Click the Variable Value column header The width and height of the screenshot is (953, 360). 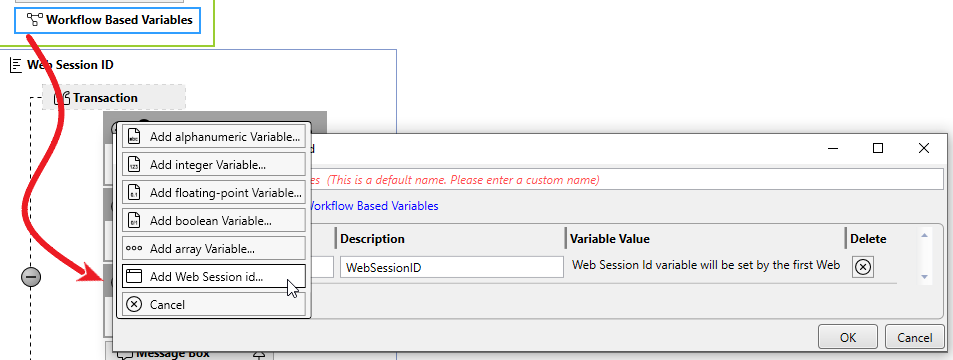click(x=610, y=239)
